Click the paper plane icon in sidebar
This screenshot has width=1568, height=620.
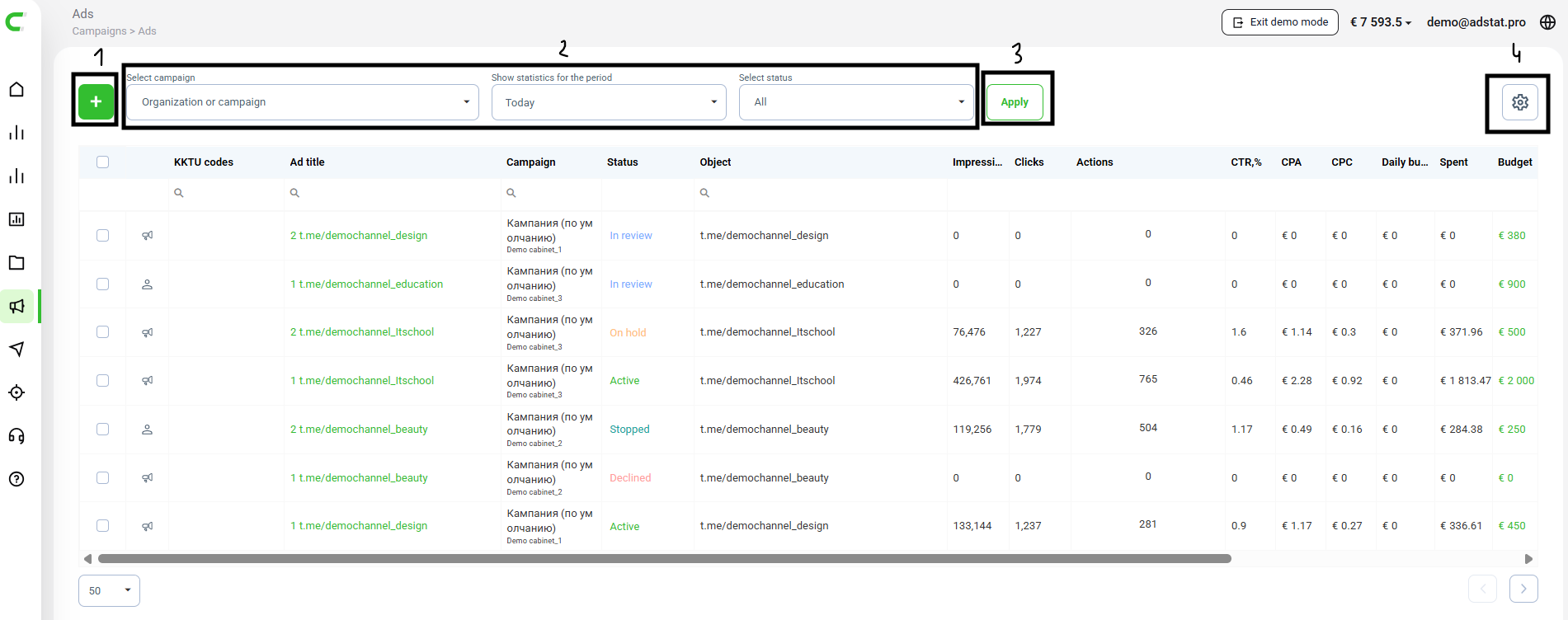(x=16, y=350)
